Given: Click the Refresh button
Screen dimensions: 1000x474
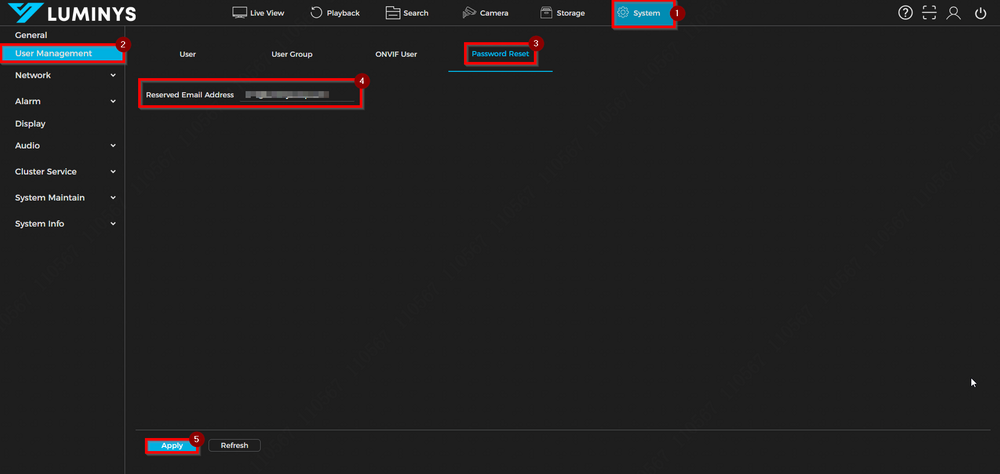Looking at the screenshot, I should click(234, 445).
